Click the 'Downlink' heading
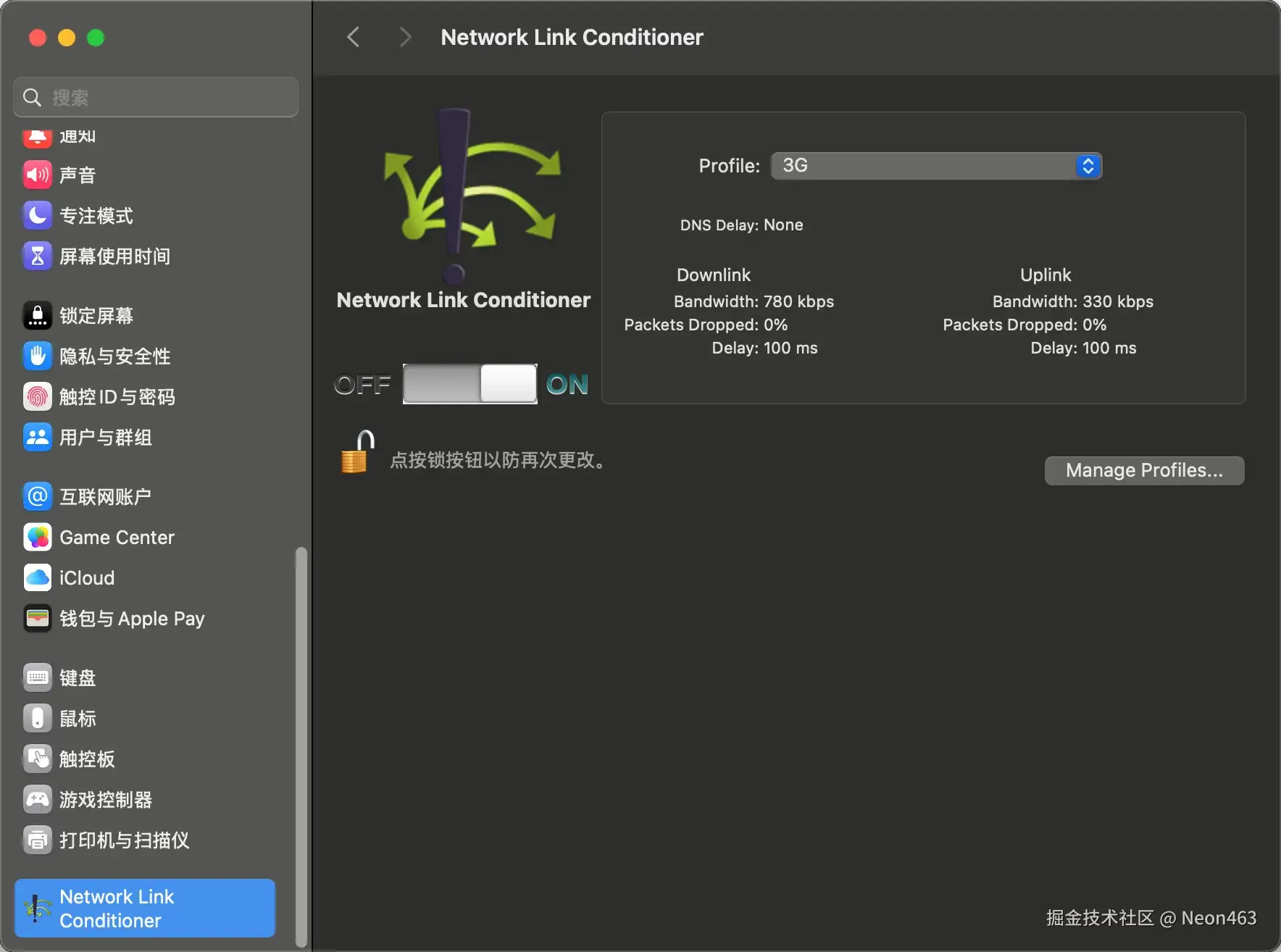The height and width of the screenshot is (952, 1281). [714, 275]
